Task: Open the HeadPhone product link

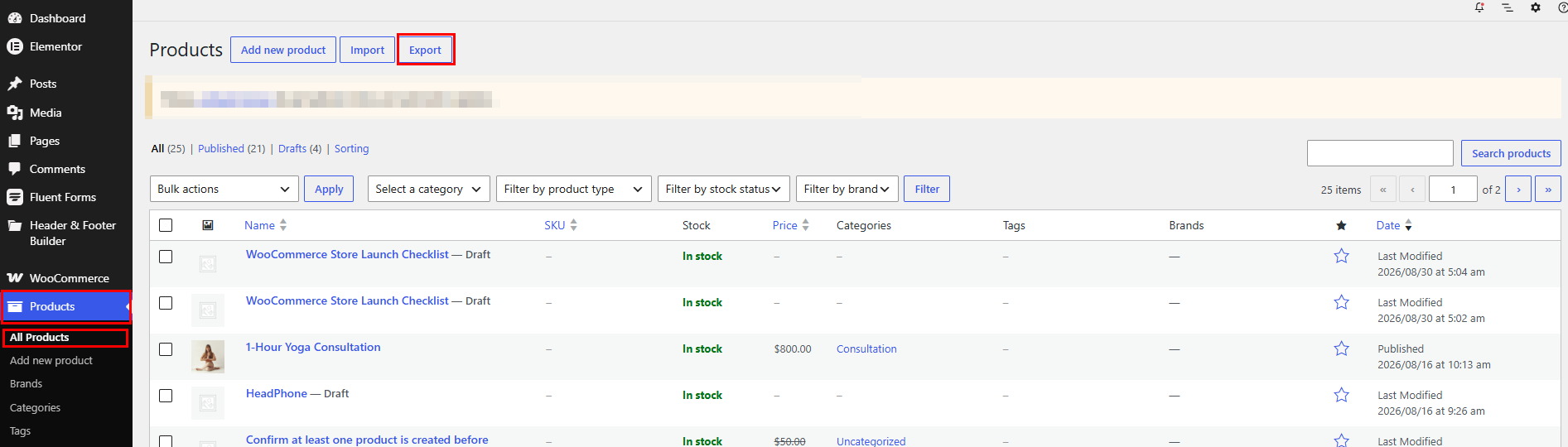Action: (x=277, y=393)
